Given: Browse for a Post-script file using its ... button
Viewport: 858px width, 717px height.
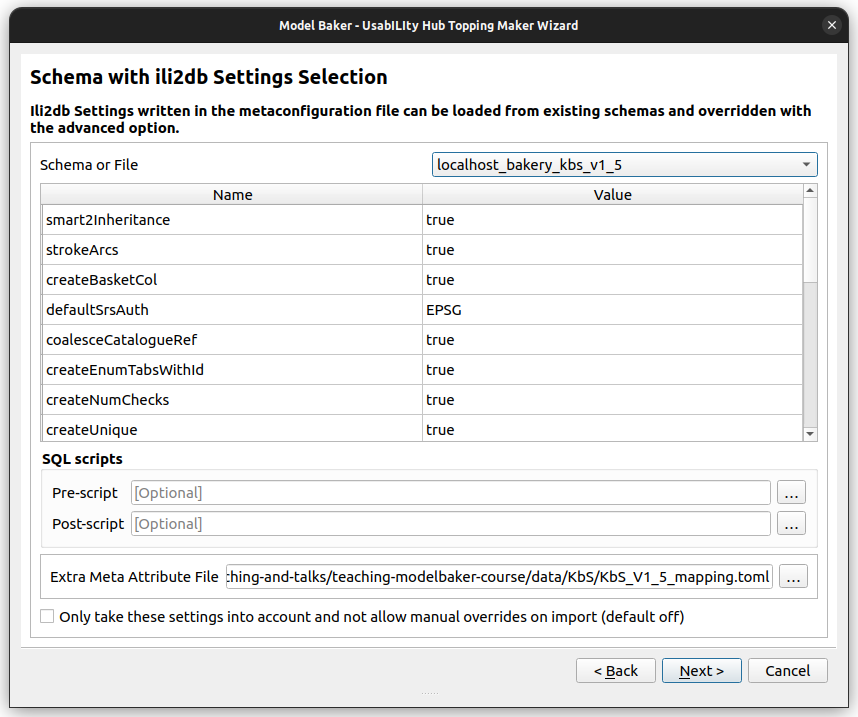Looking at the screenshot, I should (x=791, y=523).
